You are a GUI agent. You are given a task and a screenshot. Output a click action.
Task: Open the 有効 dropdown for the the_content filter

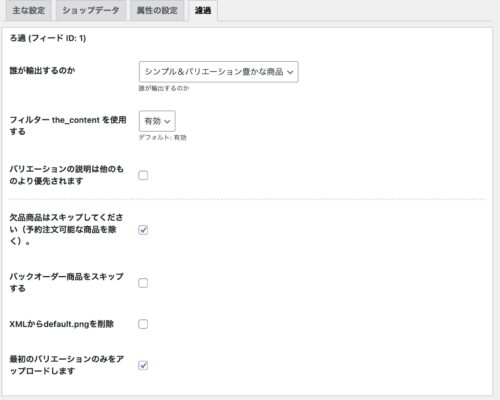click(157, 121)
